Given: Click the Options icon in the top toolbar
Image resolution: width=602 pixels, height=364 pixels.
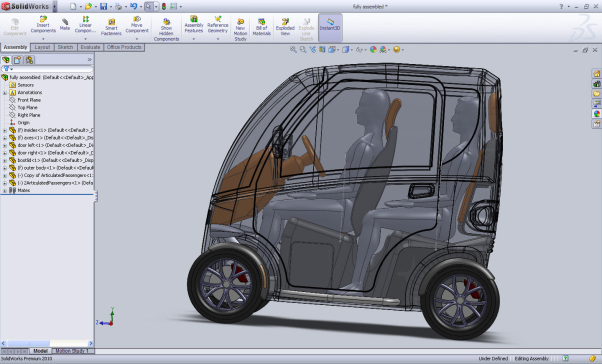Looking at the screenshot, I should (x=174, y=7).
